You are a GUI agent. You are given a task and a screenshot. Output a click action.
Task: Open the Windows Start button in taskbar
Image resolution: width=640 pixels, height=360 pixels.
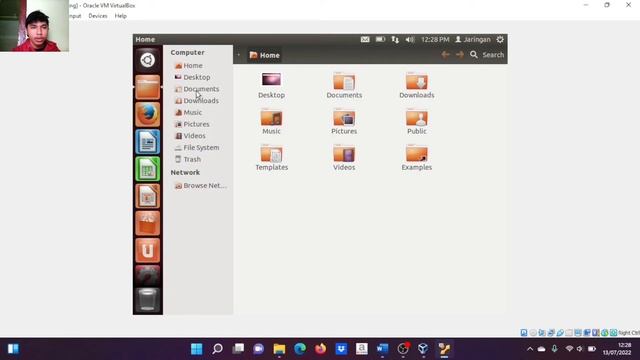point(196,349)
